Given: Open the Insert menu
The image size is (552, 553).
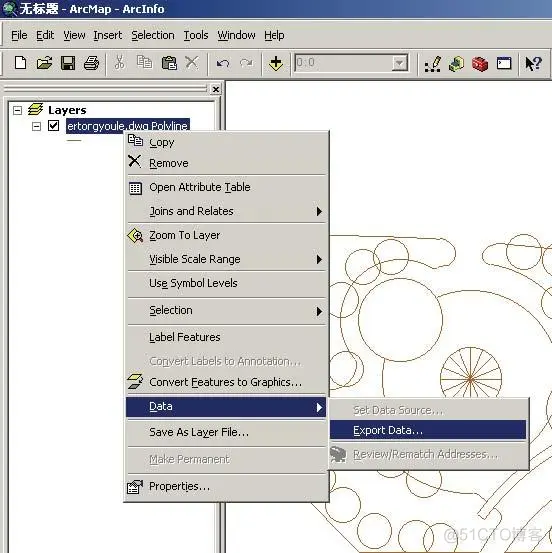Looking at the screenshot, I should click(108, 35).
